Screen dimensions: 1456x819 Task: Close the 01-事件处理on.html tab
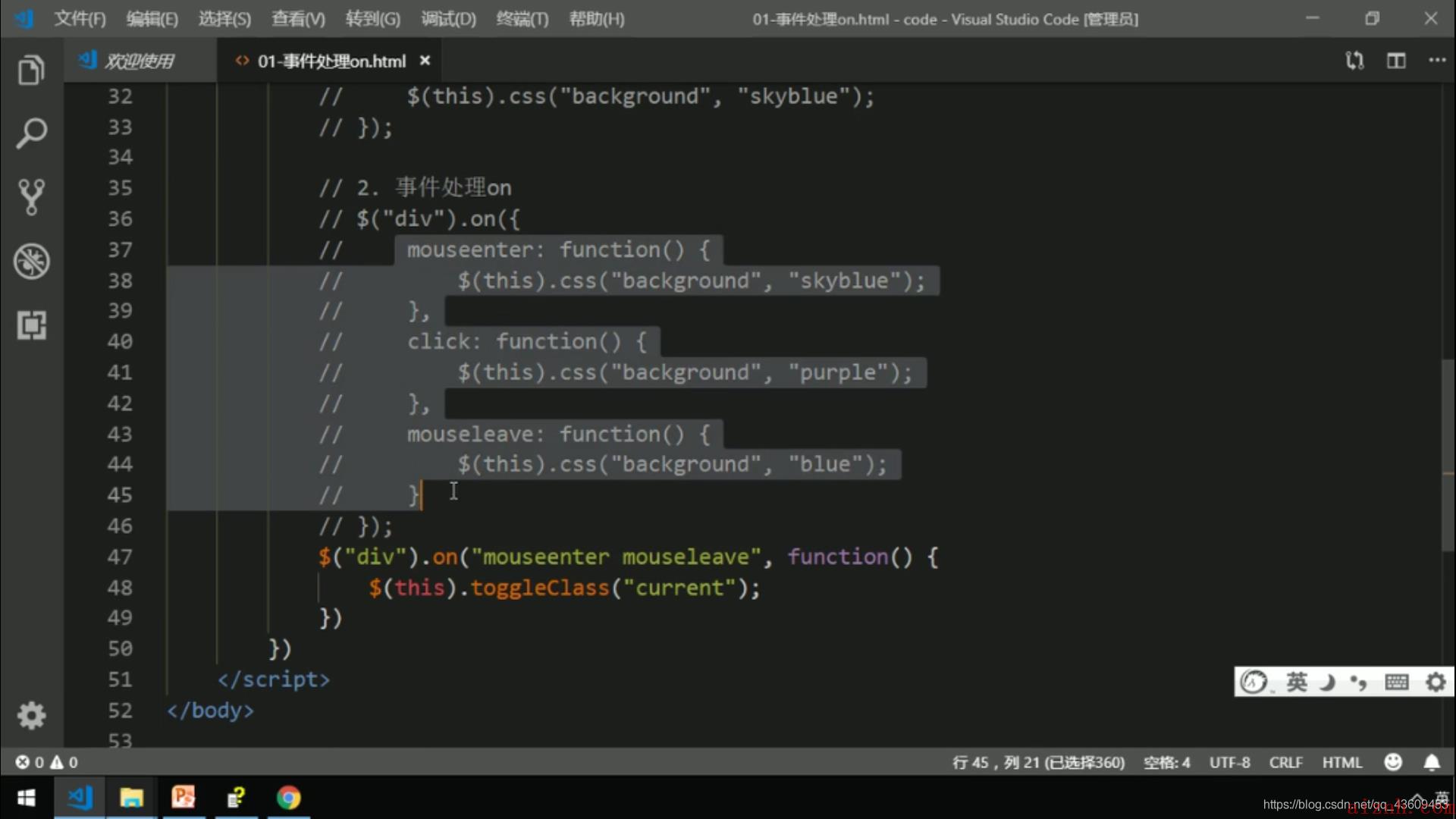point(425,61)
